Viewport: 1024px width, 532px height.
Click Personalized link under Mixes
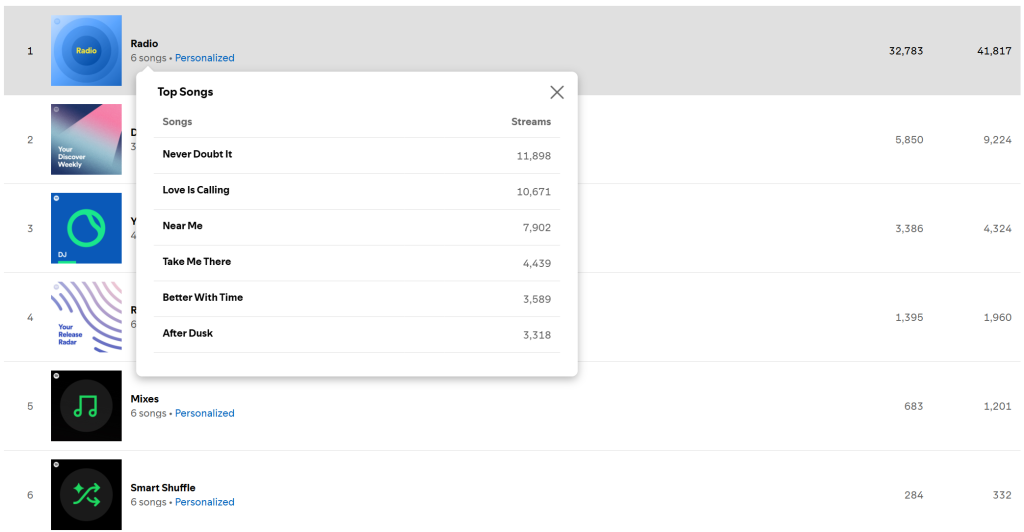pyautogui.click(x=204, y=413)
